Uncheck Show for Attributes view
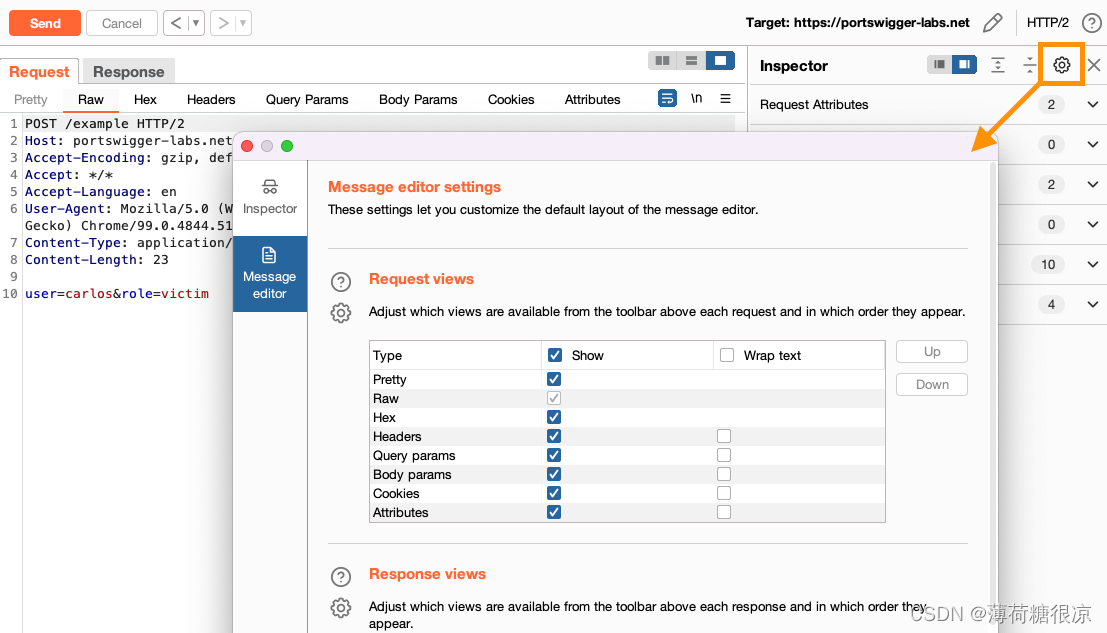The width and height of the screenshot is (1107, 633). tap(554, 512)
